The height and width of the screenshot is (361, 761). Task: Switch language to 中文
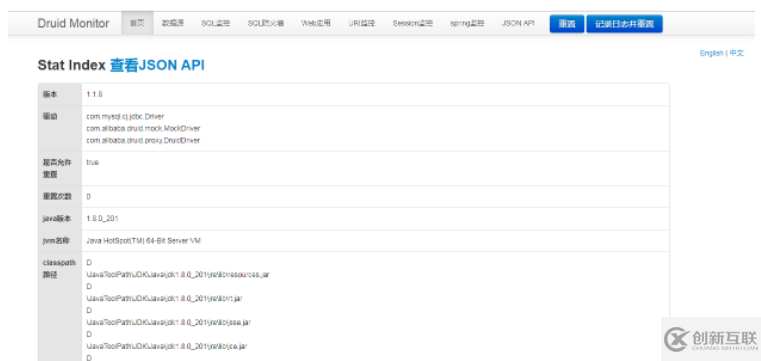736,53
